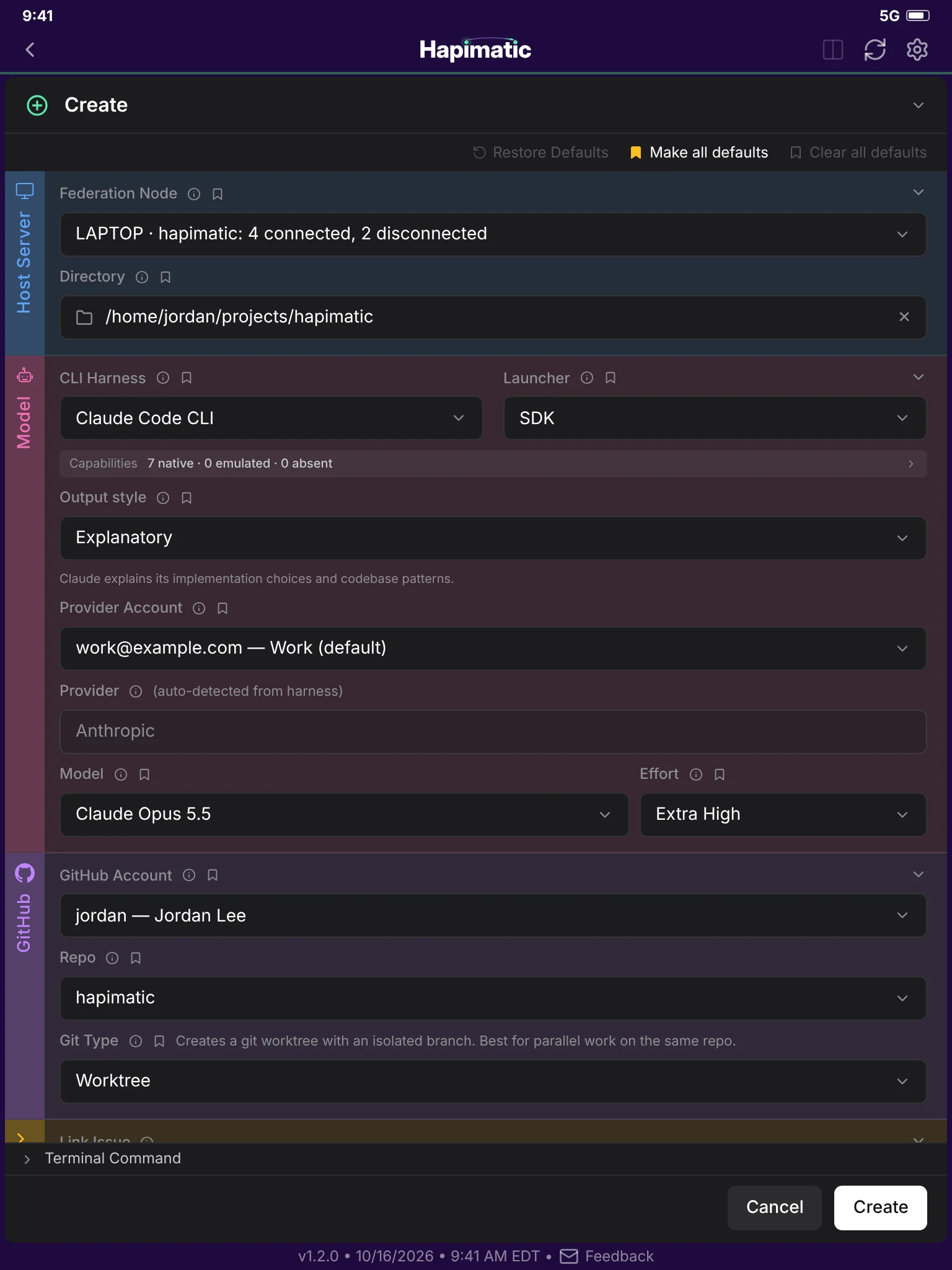This screenshot has width=952, height=1270.
Task: Toggle Launcher default bookmark
Action: (x=610, y=378)
